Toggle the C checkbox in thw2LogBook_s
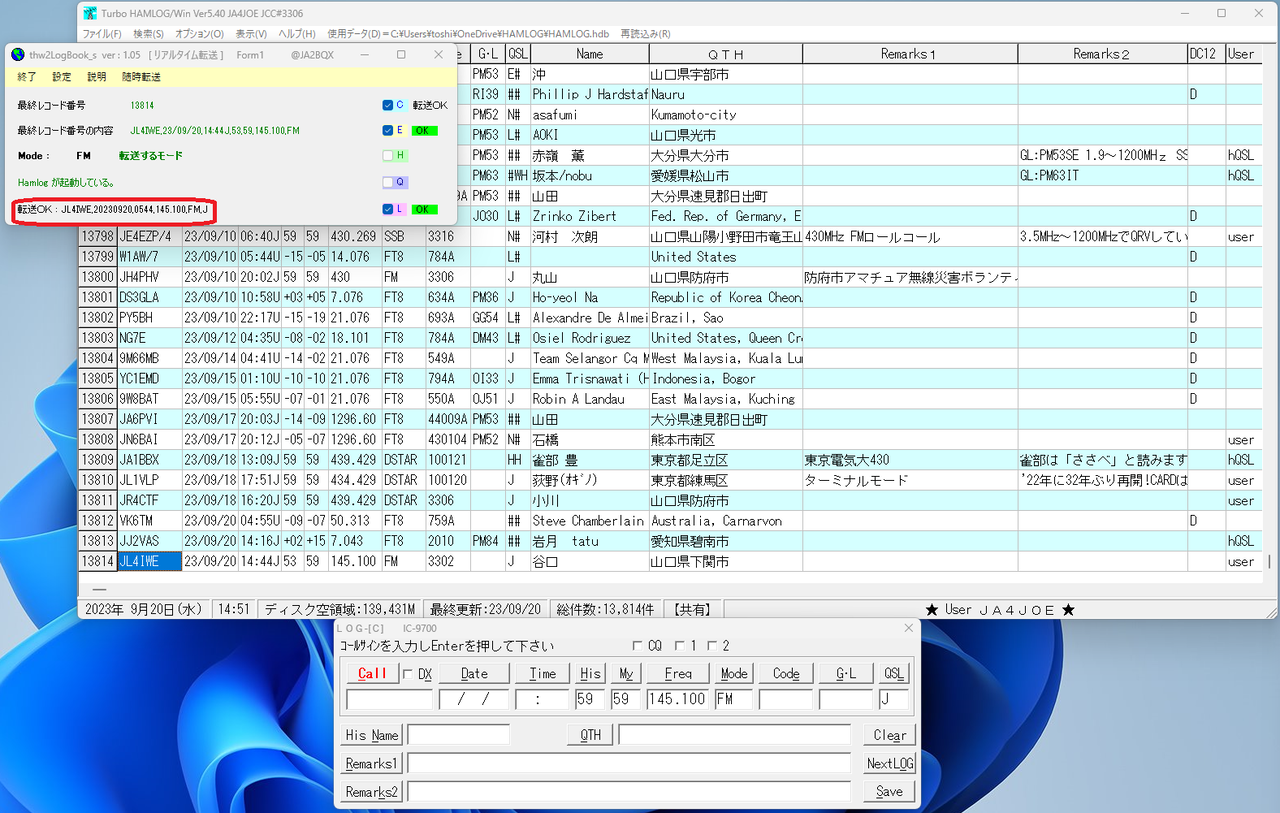This screenshot has height=813, width=1280. pyautogui.click(x=388, y=105)
